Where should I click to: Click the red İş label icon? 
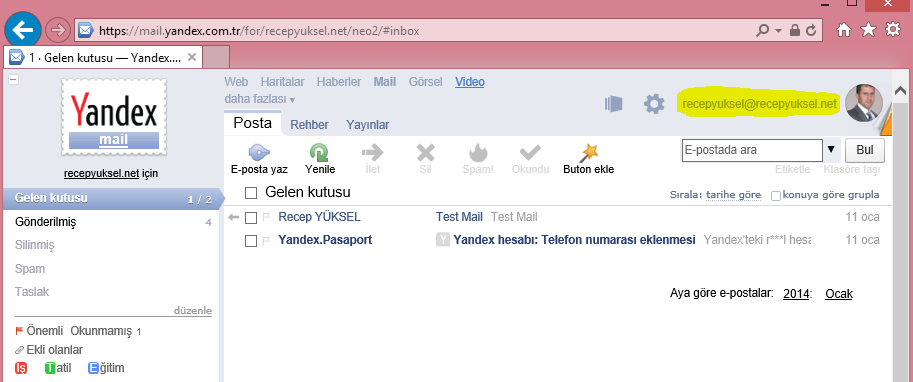[21, 368]
